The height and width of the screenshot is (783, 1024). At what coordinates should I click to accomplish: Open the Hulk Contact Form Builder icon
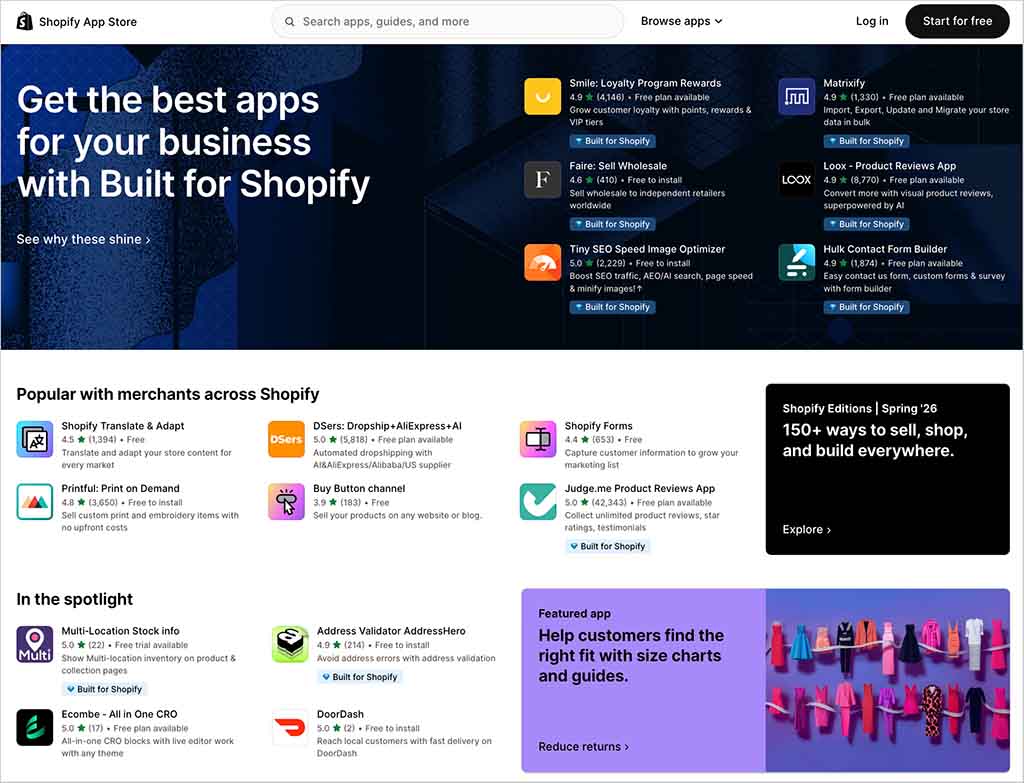pyautogui.click(x=797, y=263)
